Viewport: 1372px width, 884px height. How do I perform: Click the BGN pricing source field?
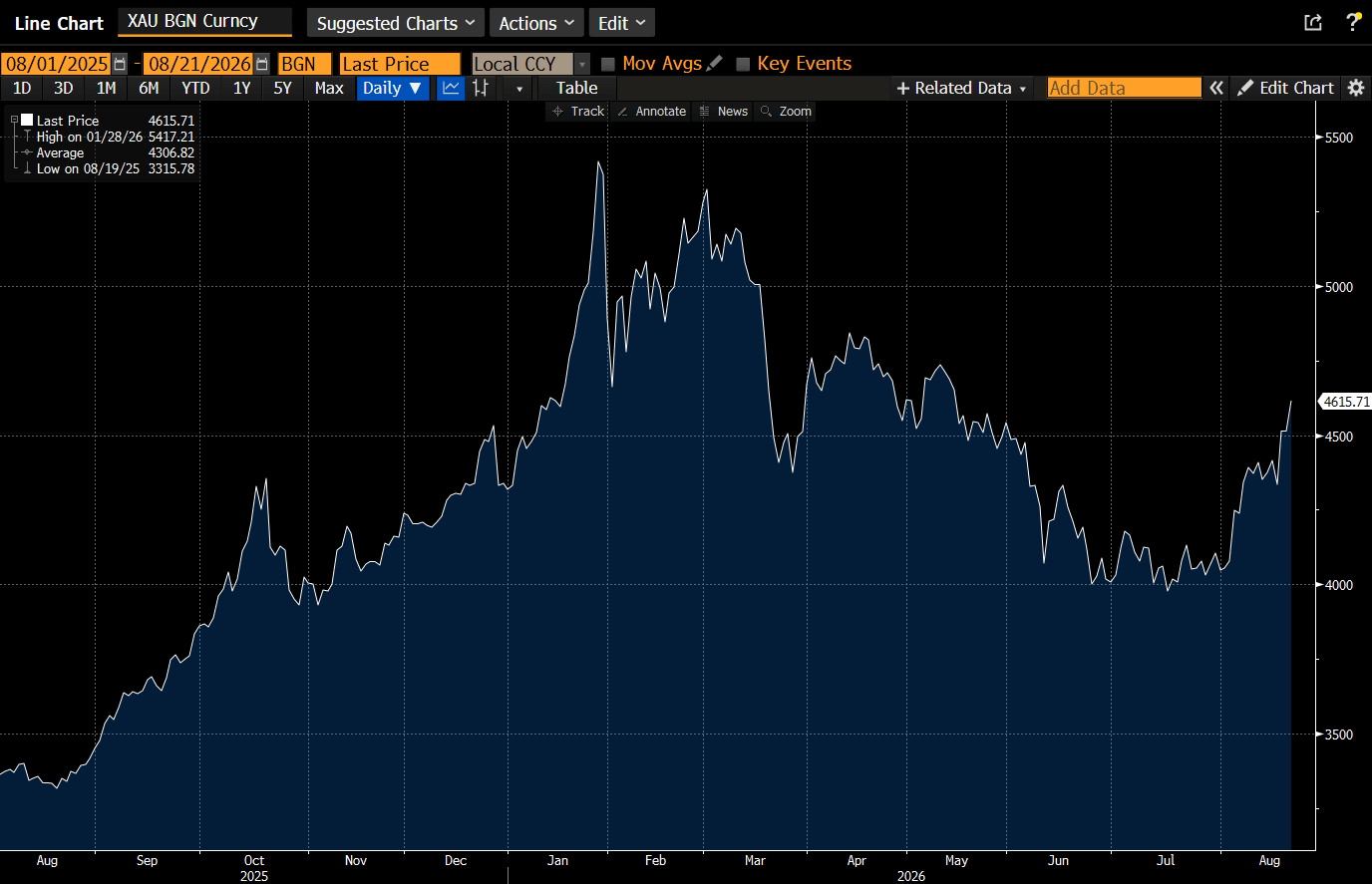coord(304,64)
